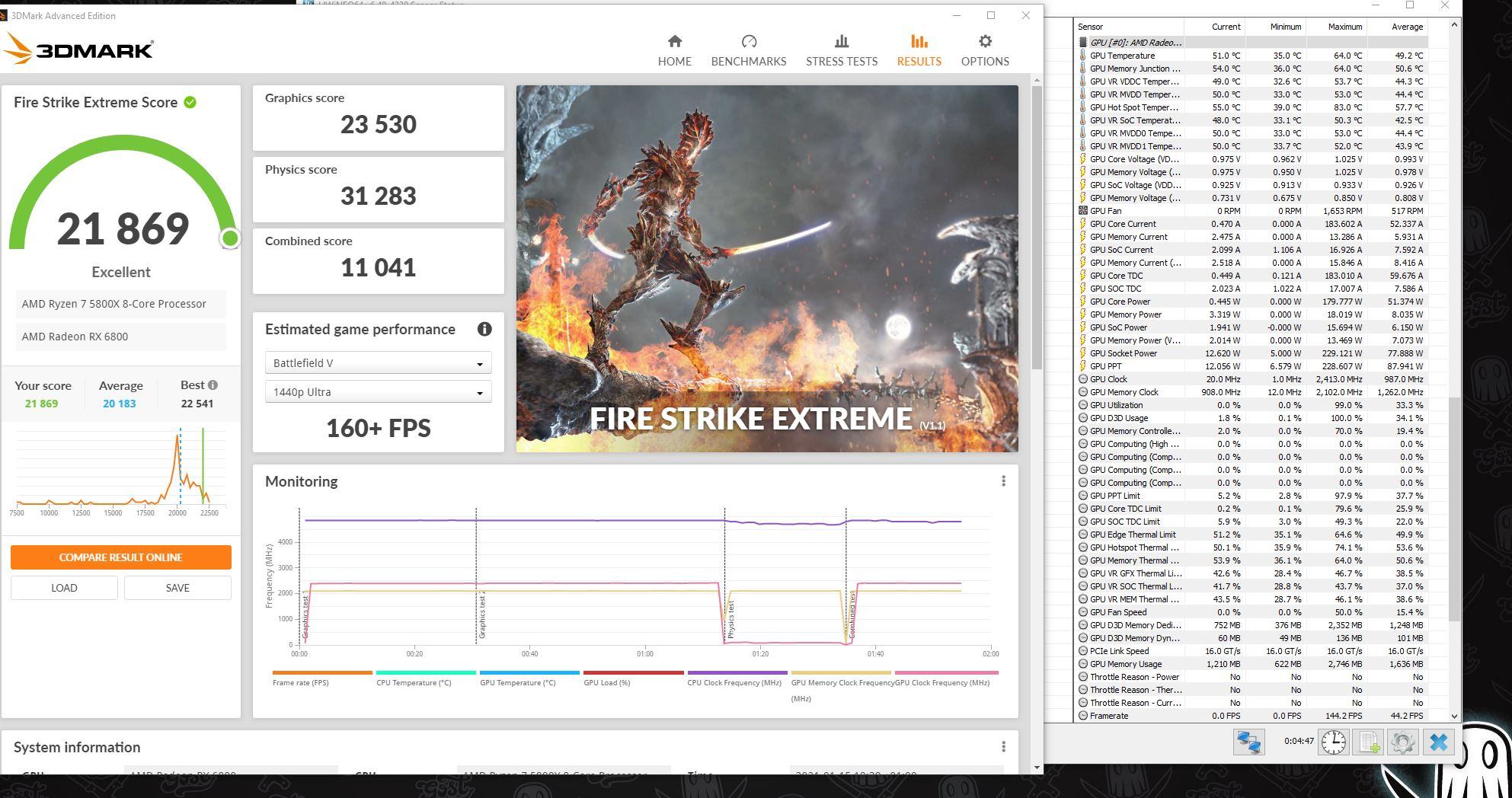Image resolution: width=1512 pixels, height=798 pixels.
Task: Select the Throttle Reason - Power row
Action: (1252, 677)
